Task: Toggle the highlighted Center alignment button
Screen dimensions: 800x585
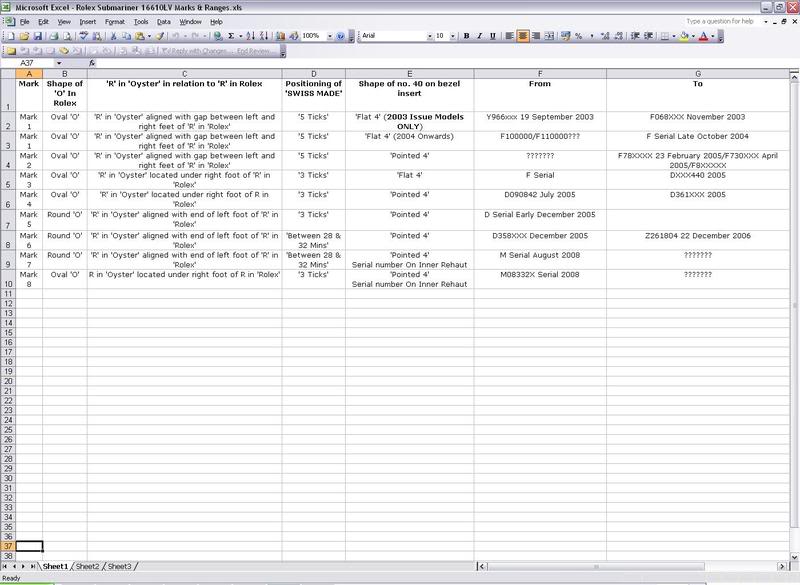Action: [523, 36]
